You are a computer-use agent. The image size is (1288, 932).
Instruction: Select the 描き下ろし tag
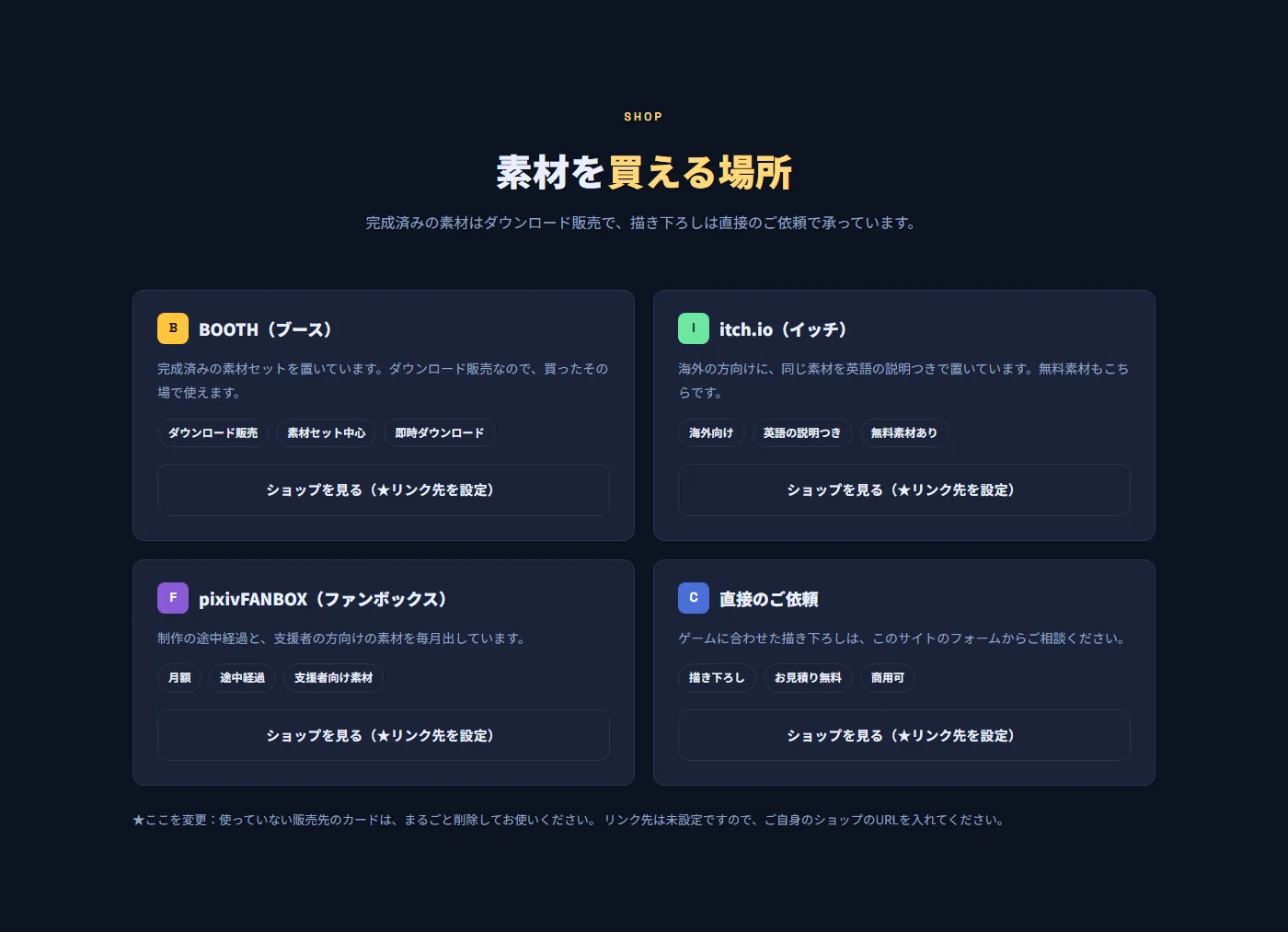pos(717,678)
